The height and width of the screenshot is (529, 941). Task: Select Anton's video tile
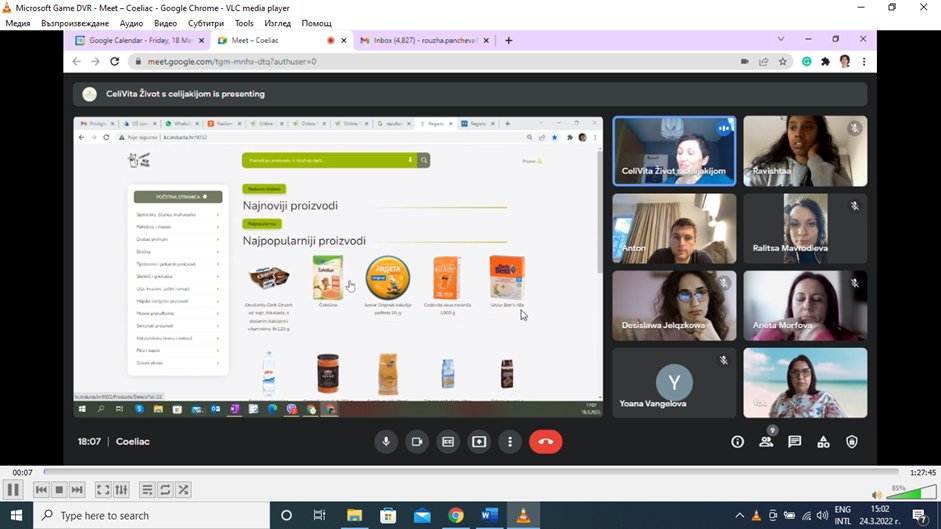[674, 229]
